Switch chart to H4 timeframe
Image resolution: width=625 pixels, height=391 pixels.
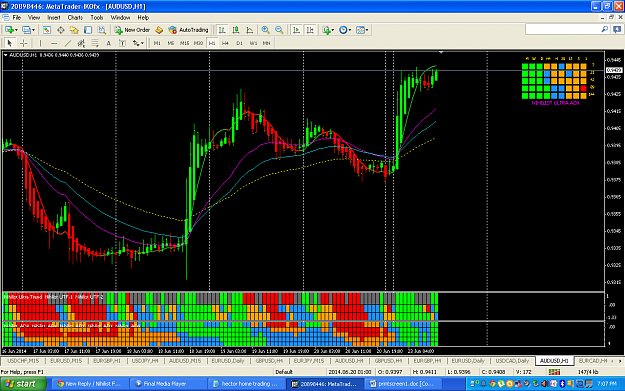225,43
